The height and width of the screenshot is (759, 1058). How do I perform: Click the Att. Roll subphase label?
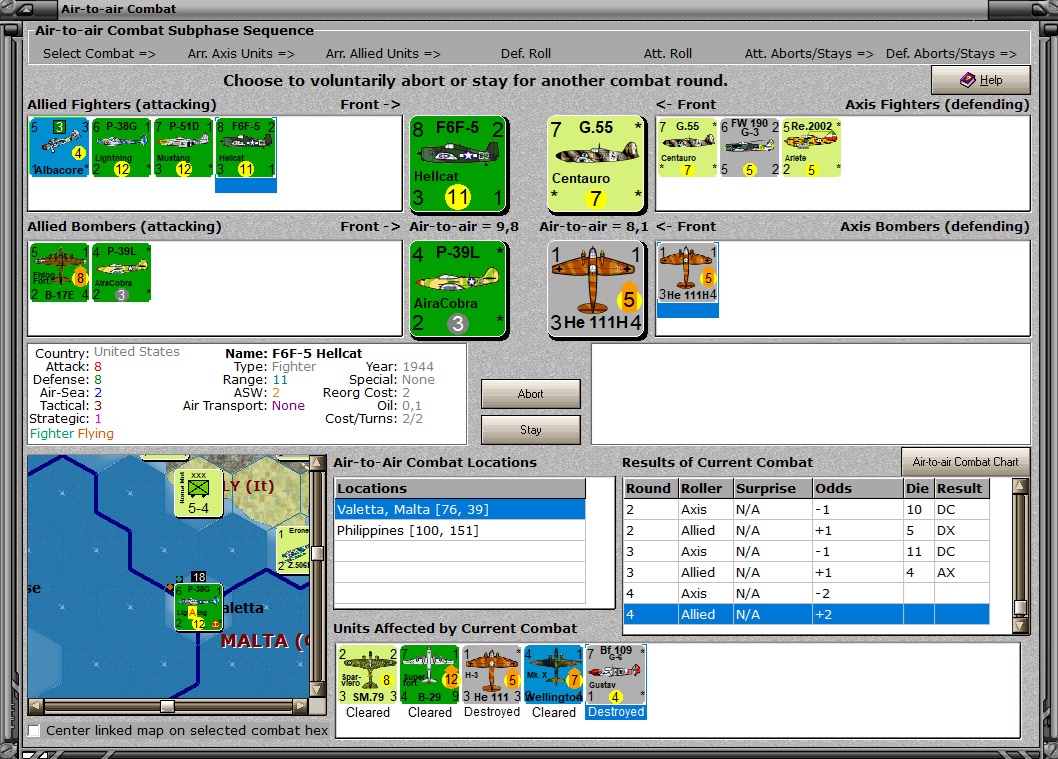click(x=667, y=53)
